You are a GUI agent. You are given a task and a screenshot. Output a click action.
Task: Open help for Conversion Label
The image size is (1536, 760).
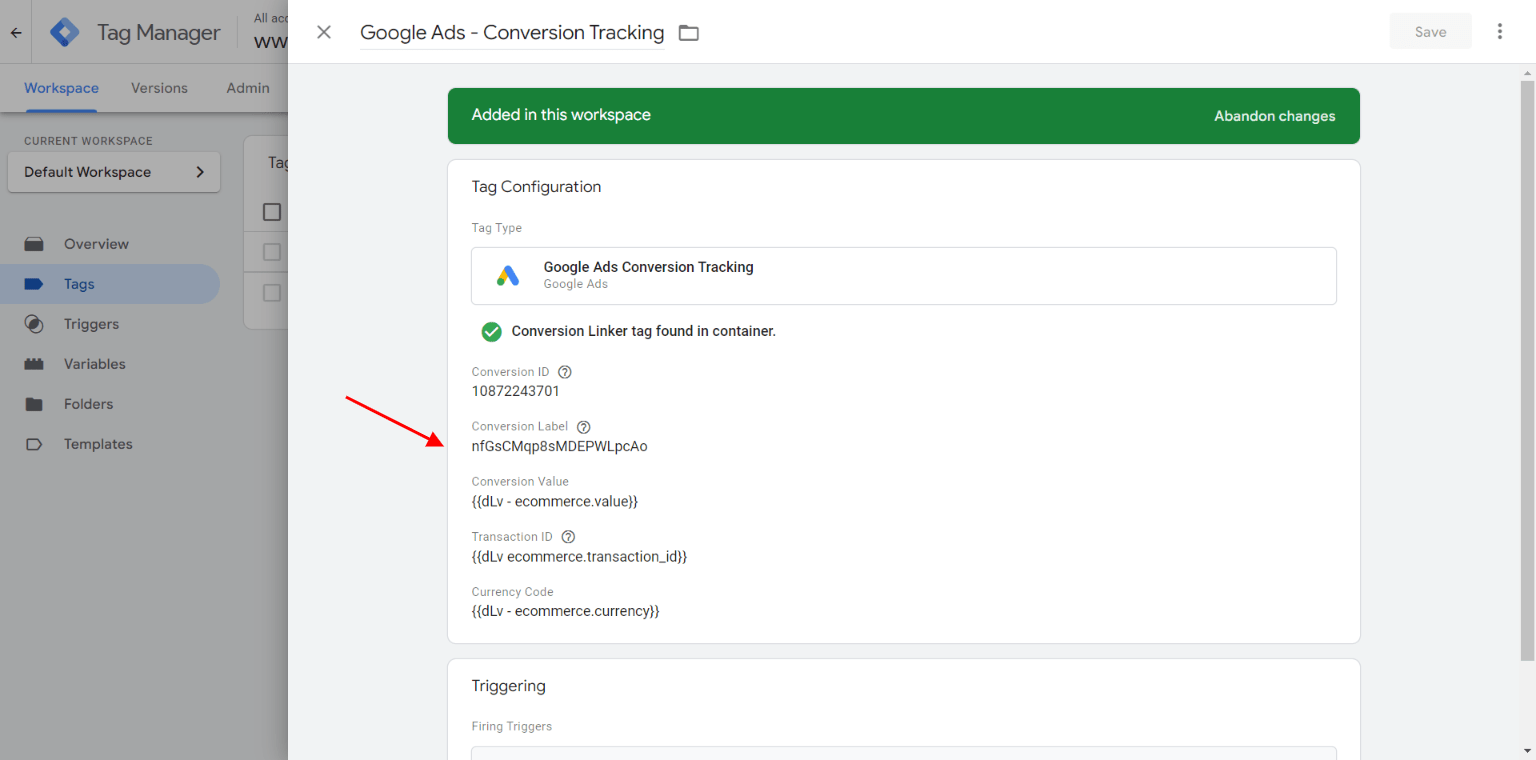coord(584,427)
